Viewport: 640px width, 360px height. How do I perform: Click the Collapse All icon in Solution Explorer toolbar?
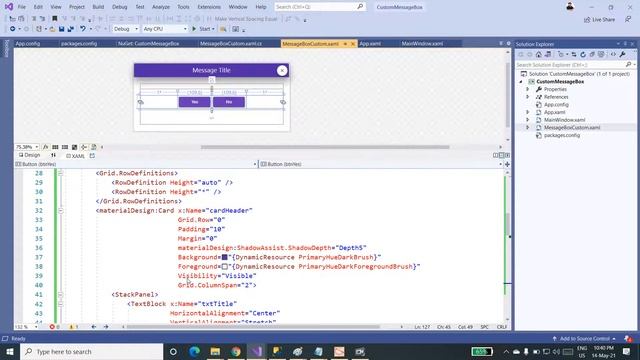tap(592, 54)
